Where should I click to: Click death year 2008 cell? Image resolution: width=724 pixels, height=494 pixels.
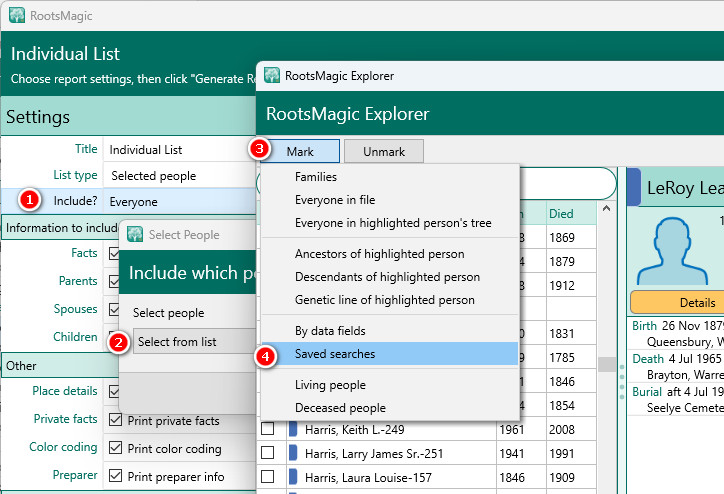click(571, 429)
